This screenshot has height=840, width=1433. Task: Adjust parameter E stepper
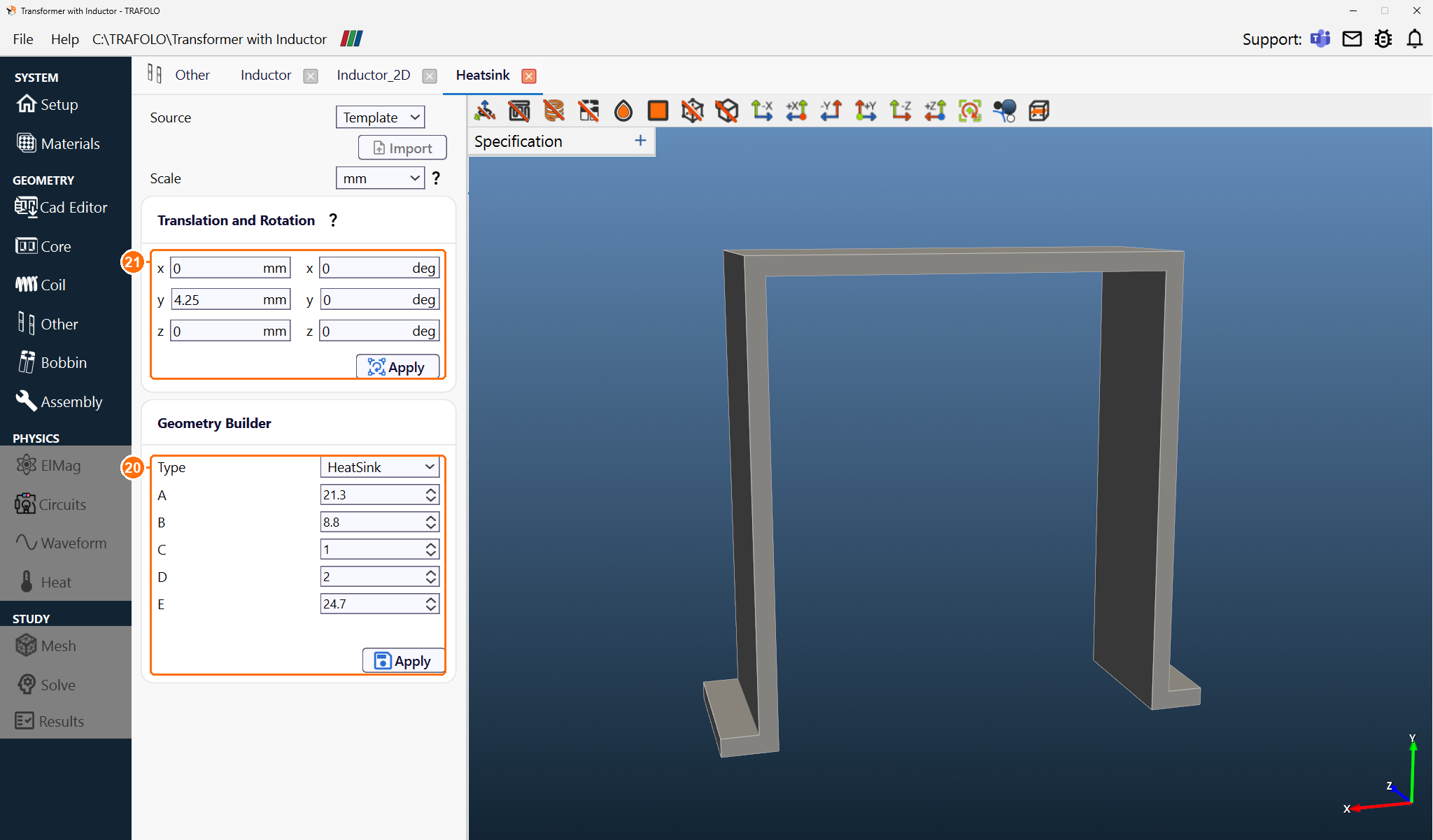coord(431,604)
